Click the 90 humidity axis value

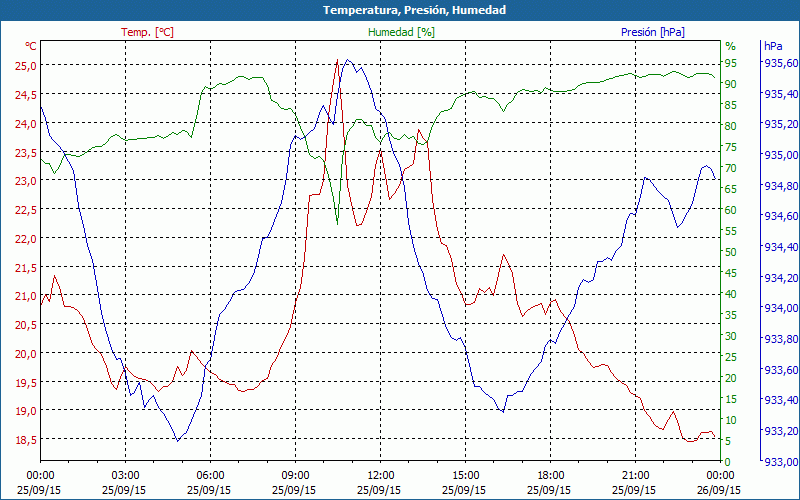pos(731,84)
